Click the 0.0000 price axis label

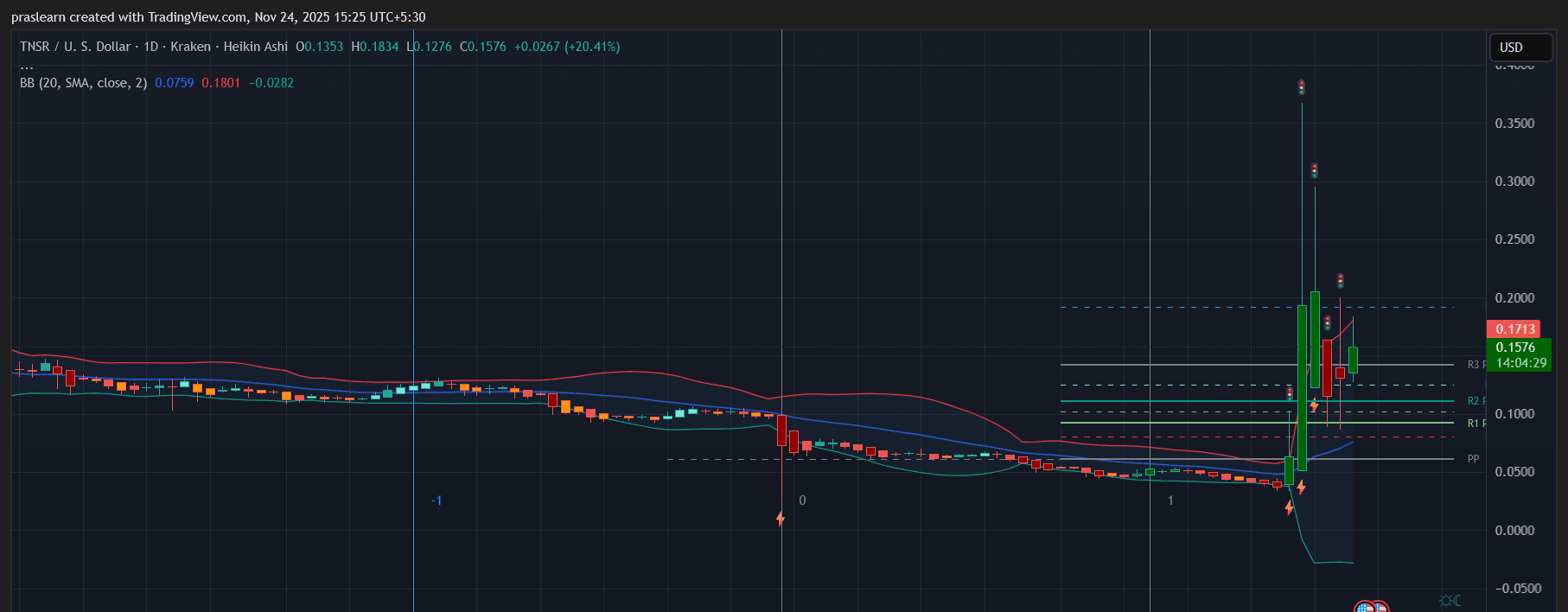tap(1514, 531)
